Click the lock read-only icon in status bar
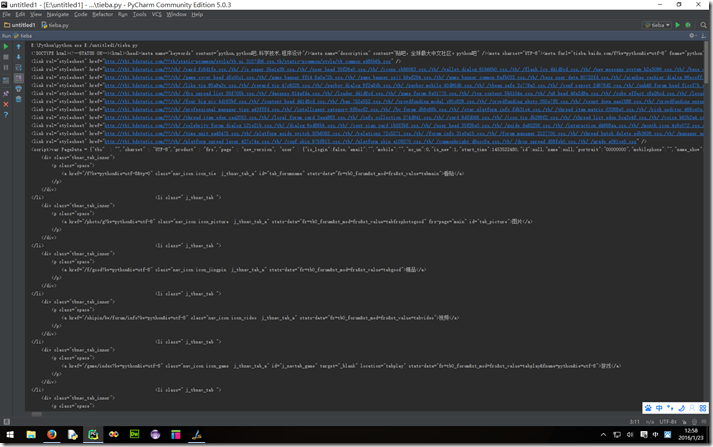This screenshot has width=713, height=447. pos(684,422)
